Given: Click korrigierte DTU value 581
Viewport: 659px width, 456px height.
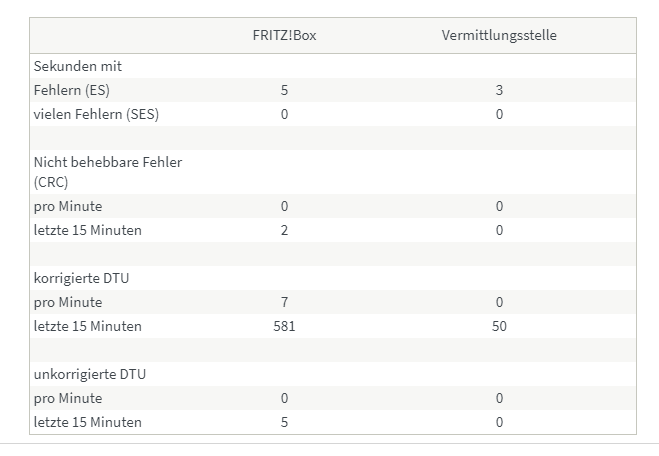Looking at the screenshot, I should coord(285,326).
